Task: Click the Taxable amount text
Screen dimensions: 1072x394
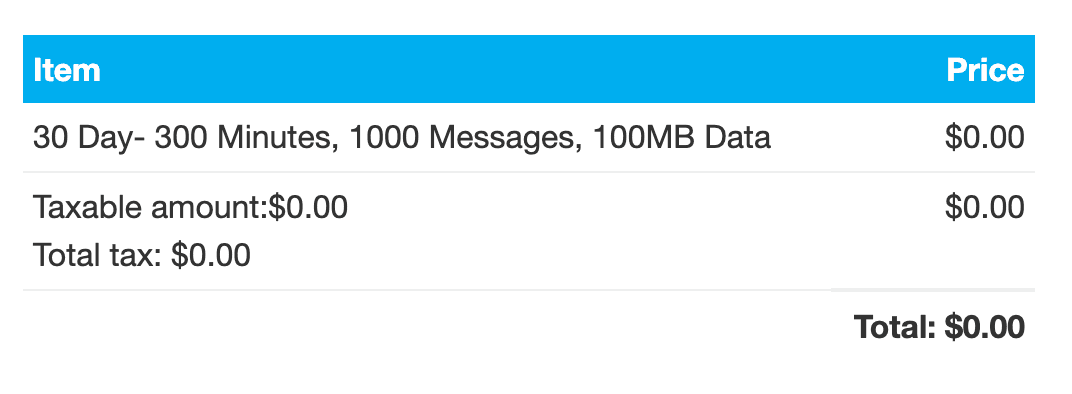Action: click(191, 207)
